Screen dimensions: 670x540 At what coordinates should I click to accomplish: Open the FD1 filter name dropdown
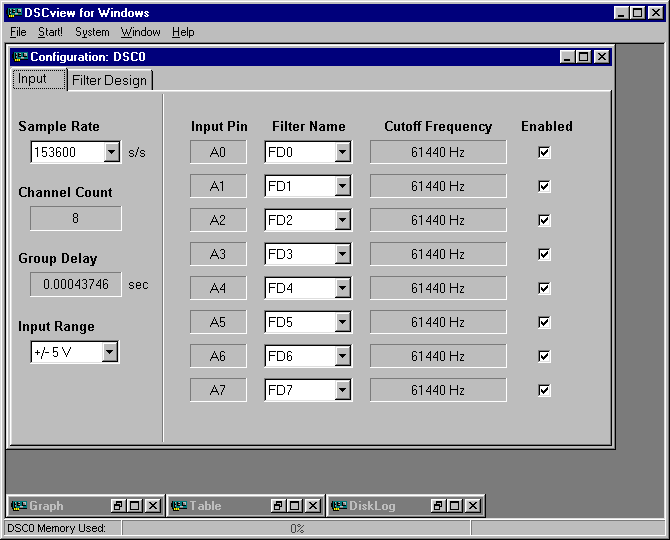pyautogui.click(x=342, y=186)
